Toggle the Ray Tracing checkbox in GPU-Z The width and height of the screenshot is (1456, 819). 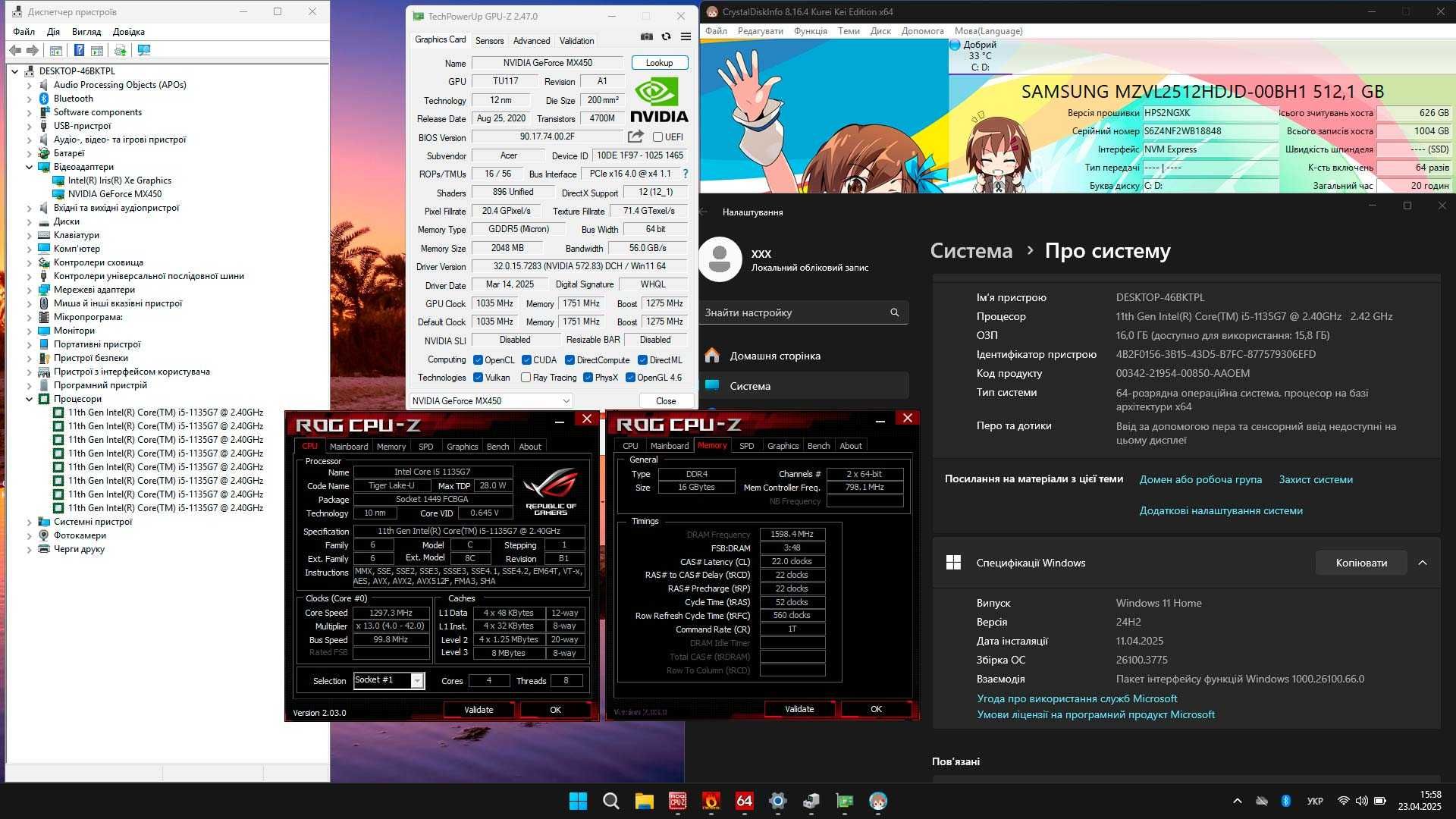[526, 378]
